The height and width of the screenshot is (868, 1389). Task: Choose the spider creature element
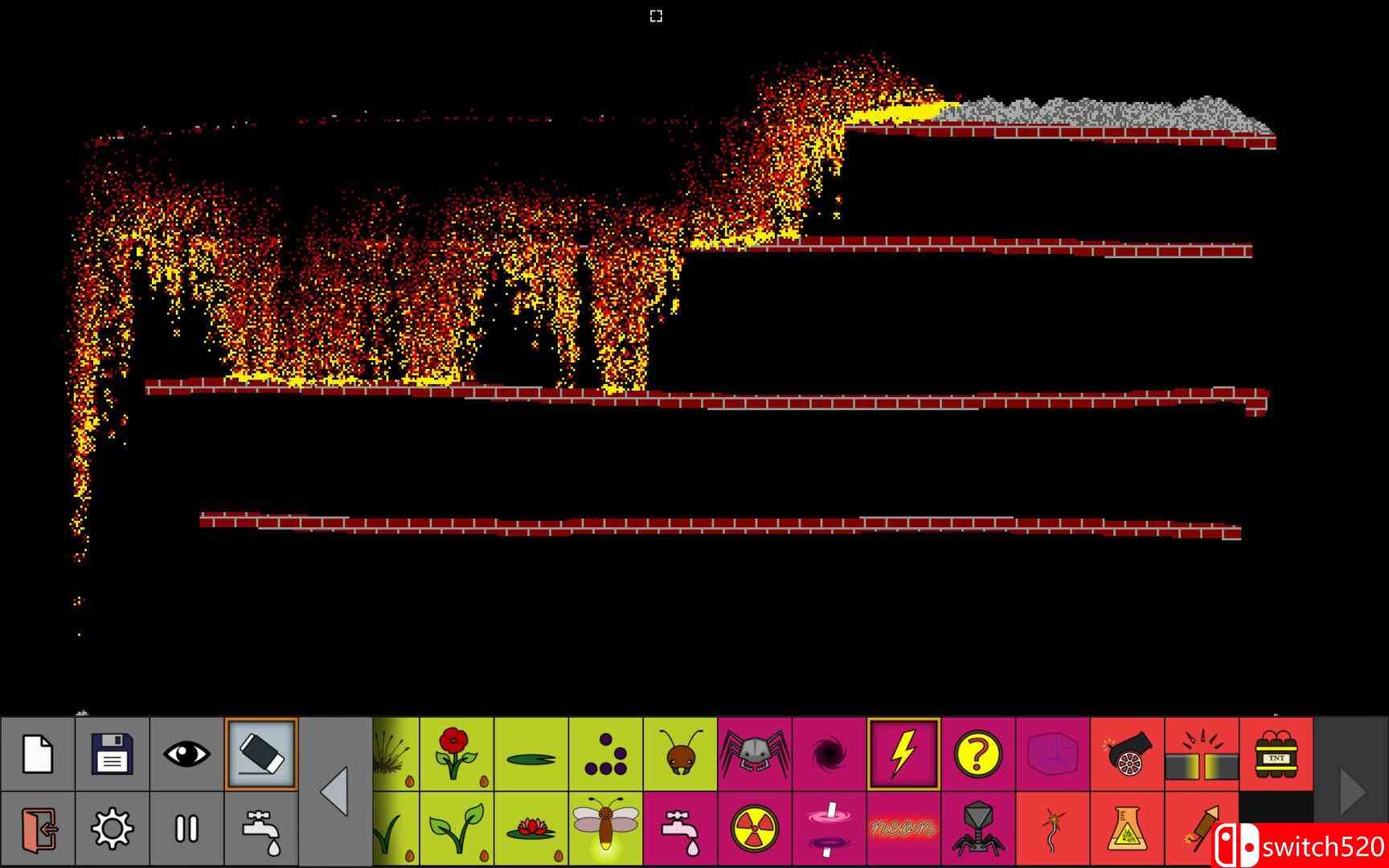click(x=754, y=754)
